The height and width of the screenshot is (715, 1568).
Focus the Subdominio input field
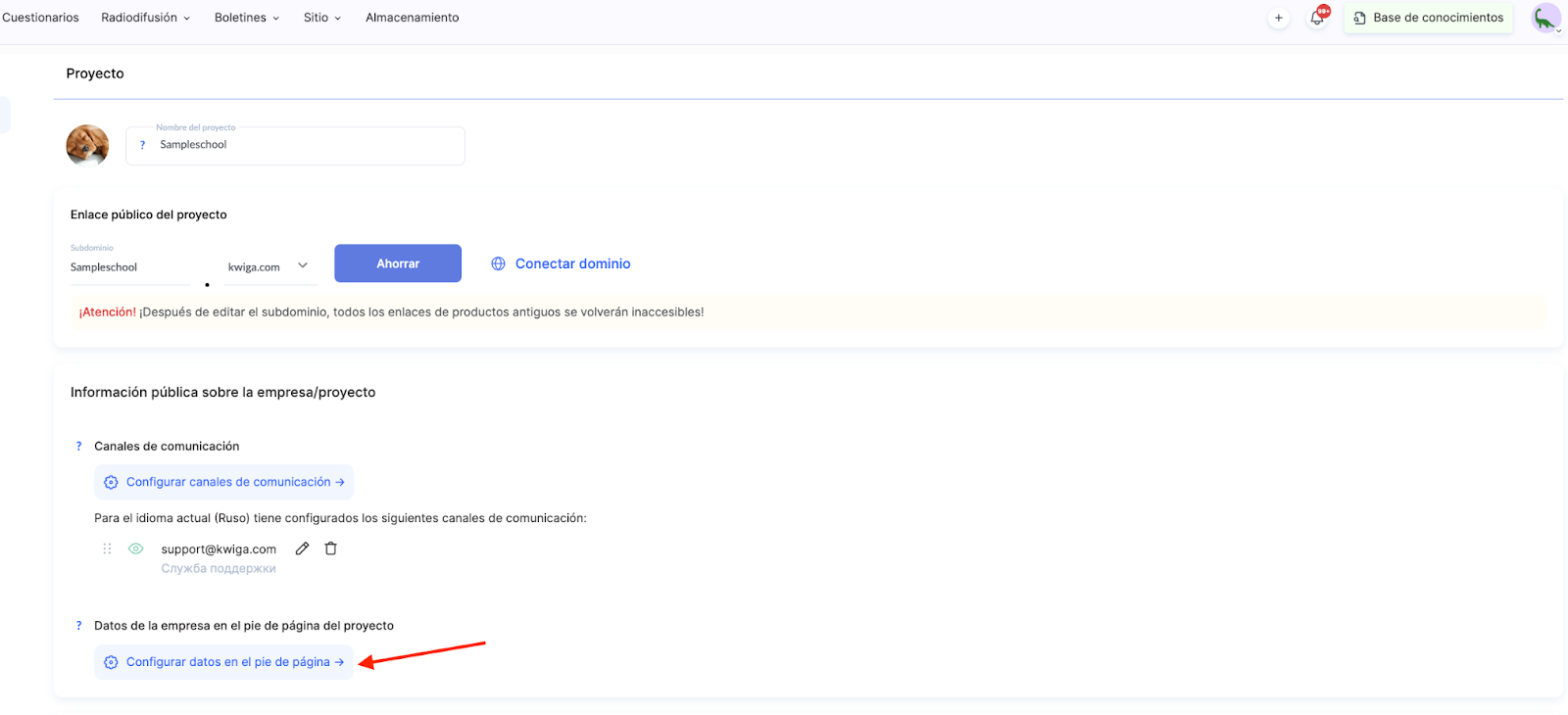(130, 267)
